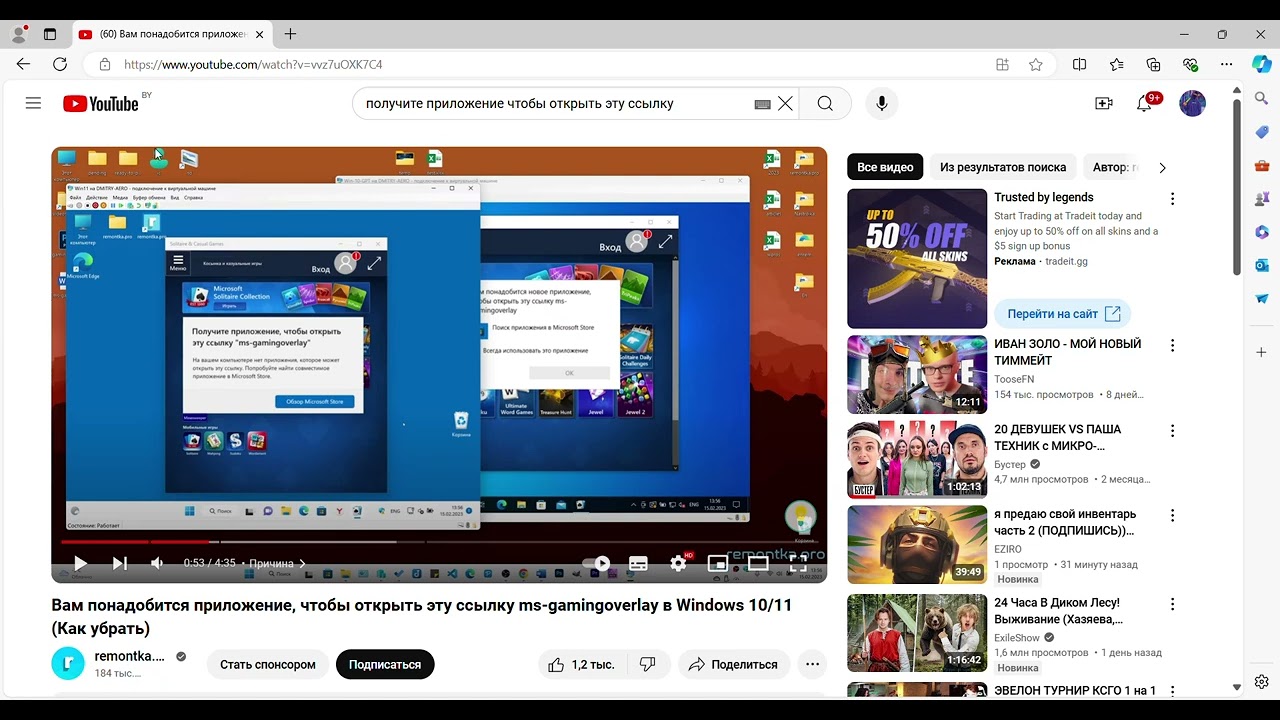Screen dimensions: 1280x720
Task: Open the Create video menu
Action: [1104, 103]
